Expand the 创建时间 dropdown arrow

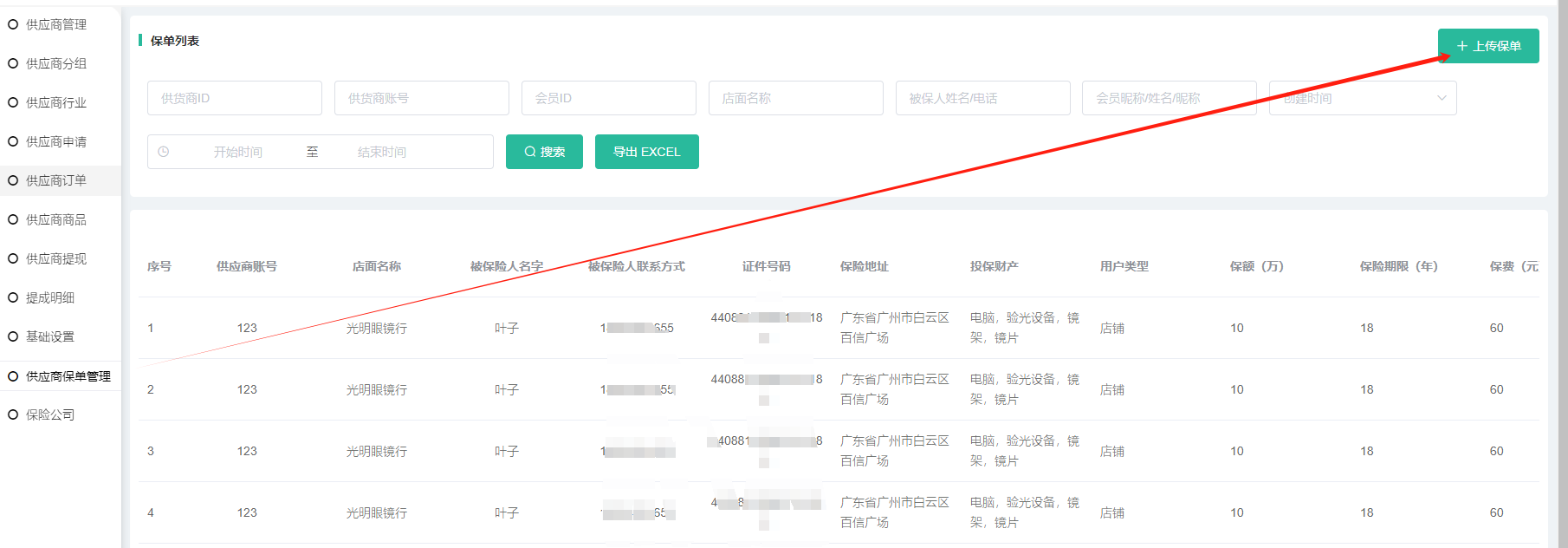coord(1442,98)
